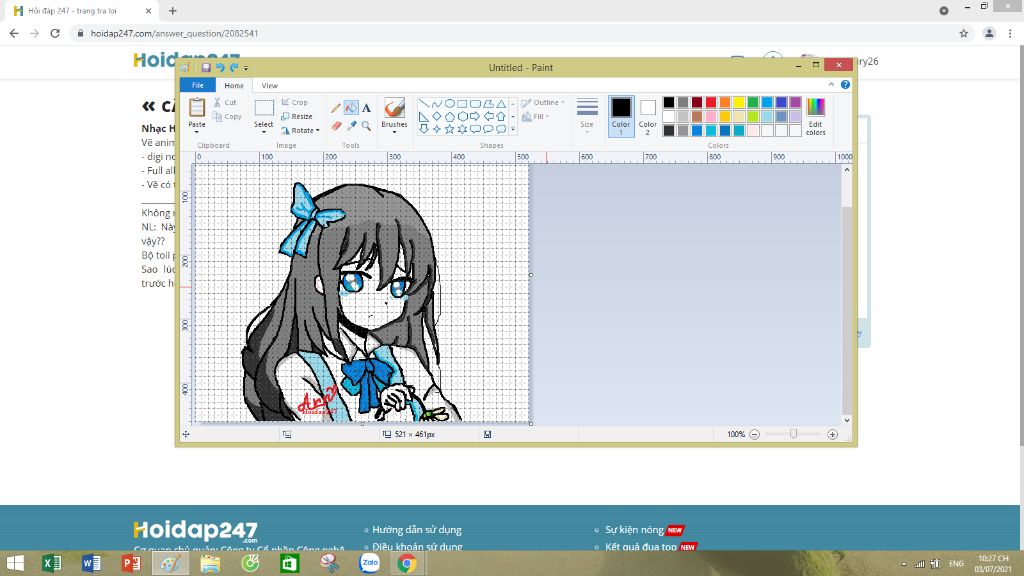Pick the yellow color swatch

(x=739, y=102)
